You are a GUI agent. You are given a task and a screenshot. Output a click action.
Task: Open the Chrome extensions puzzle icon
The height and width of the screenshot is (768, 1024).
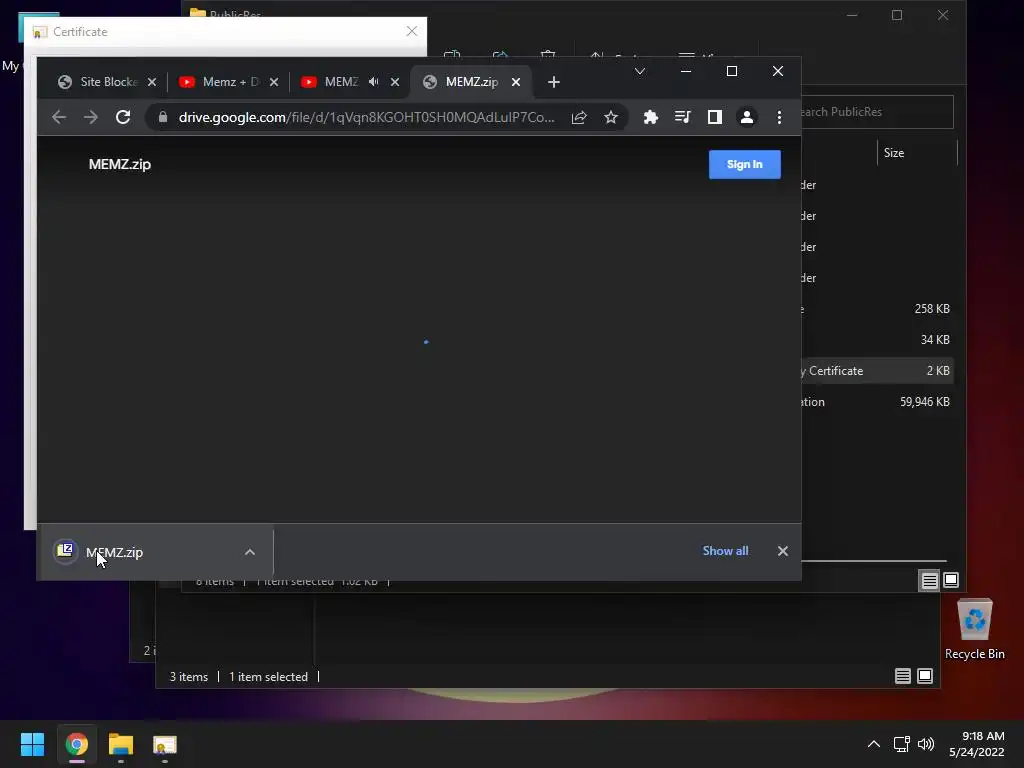tap(650, 118)
